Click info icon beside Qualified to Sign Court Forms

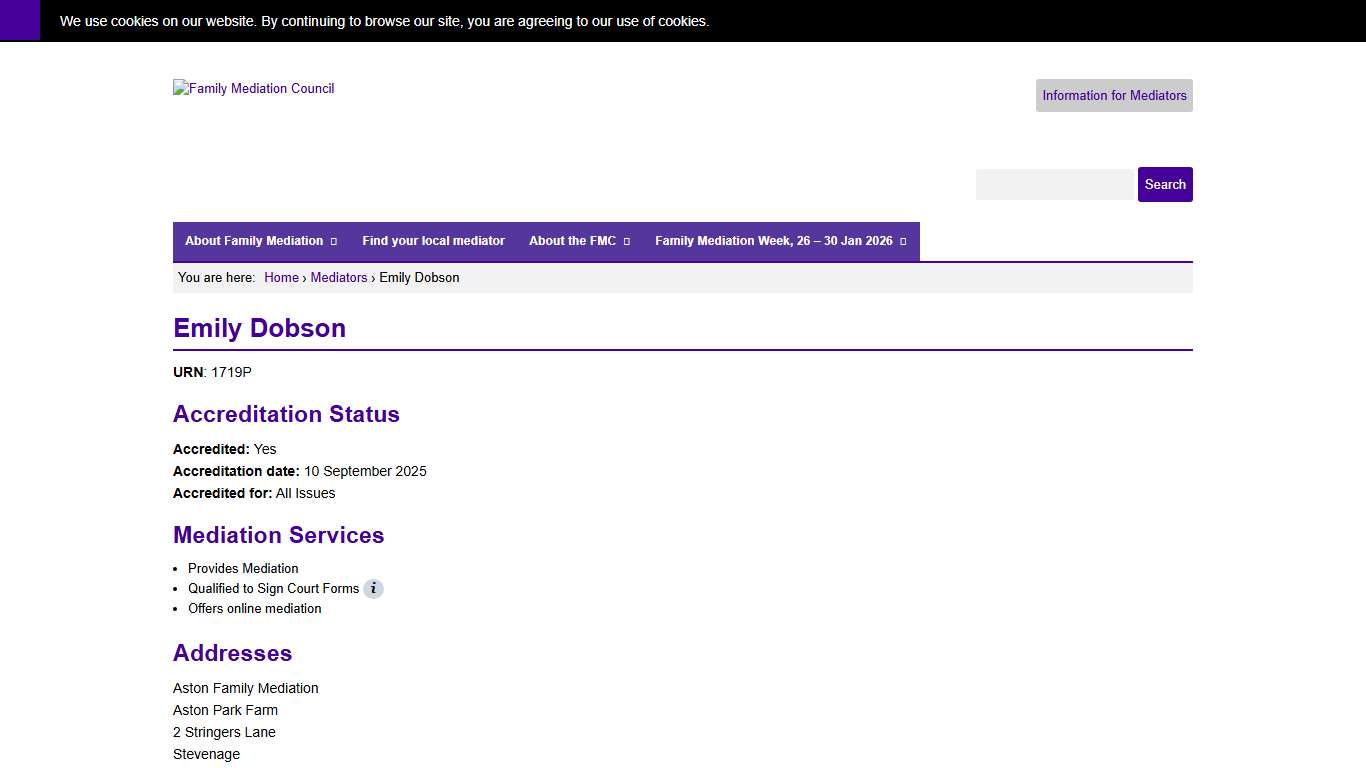pyautogui.click(x=373, y=589)
